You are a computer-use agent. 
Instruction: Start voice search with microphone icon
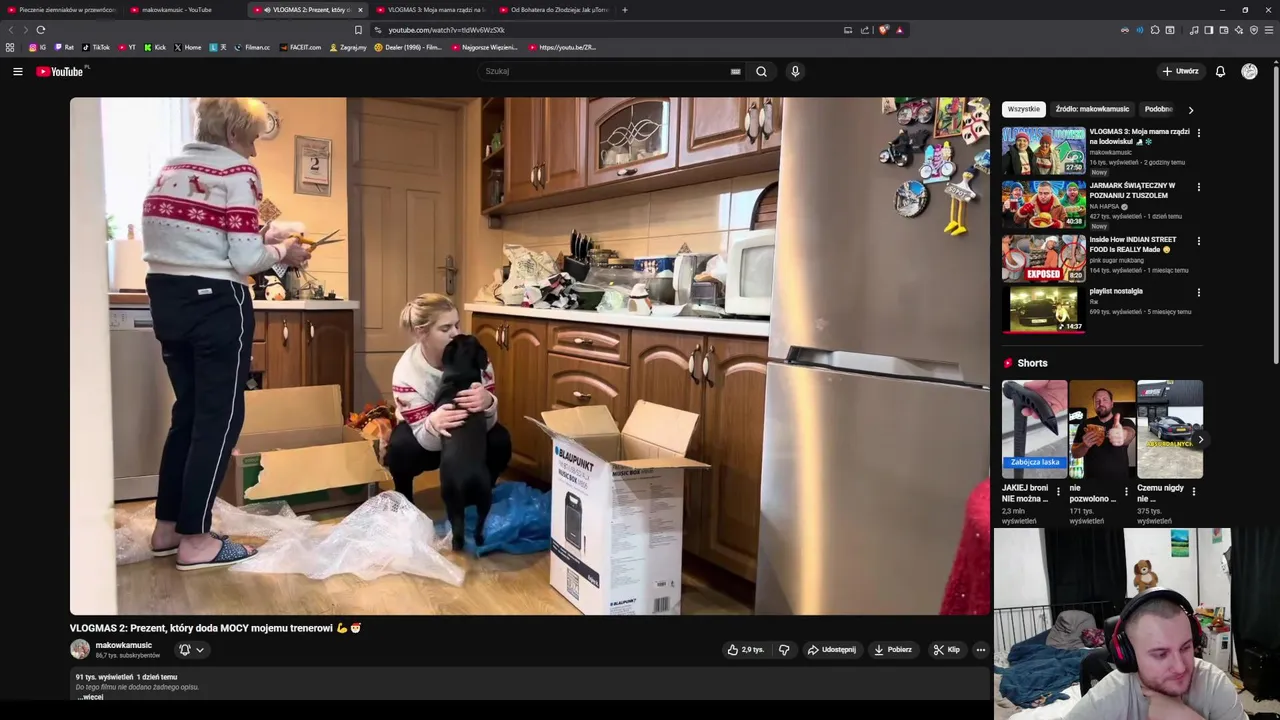pyautogui.click(x=795, y=71)
